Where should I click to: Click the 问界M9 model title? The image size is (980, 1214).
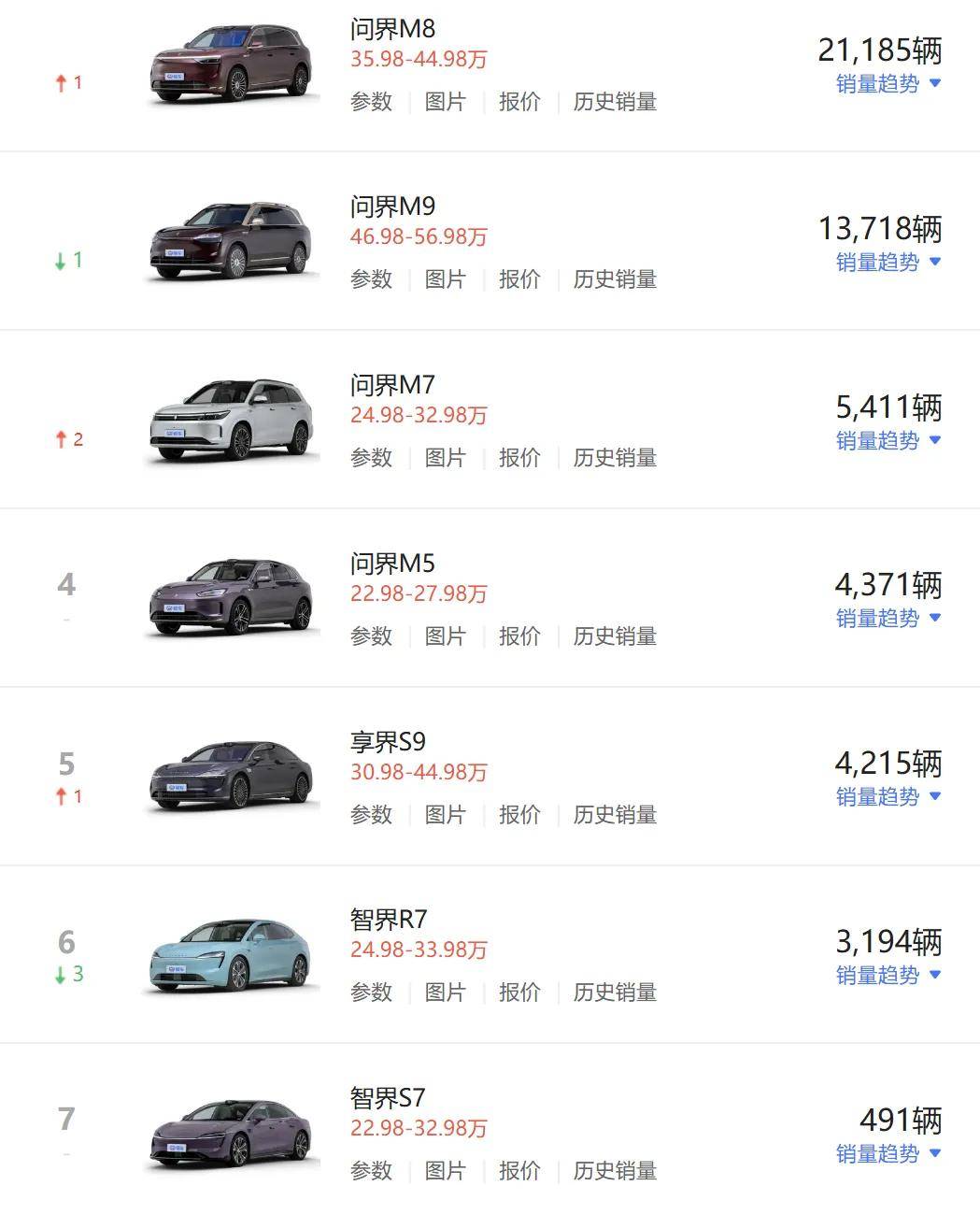(392, 207)
